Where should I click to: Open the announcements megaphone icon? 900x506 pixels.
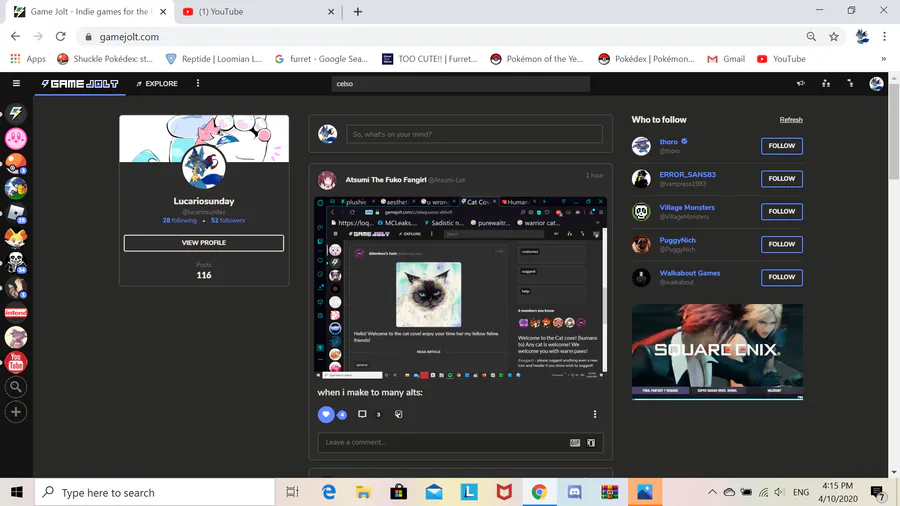coord(801,83)
